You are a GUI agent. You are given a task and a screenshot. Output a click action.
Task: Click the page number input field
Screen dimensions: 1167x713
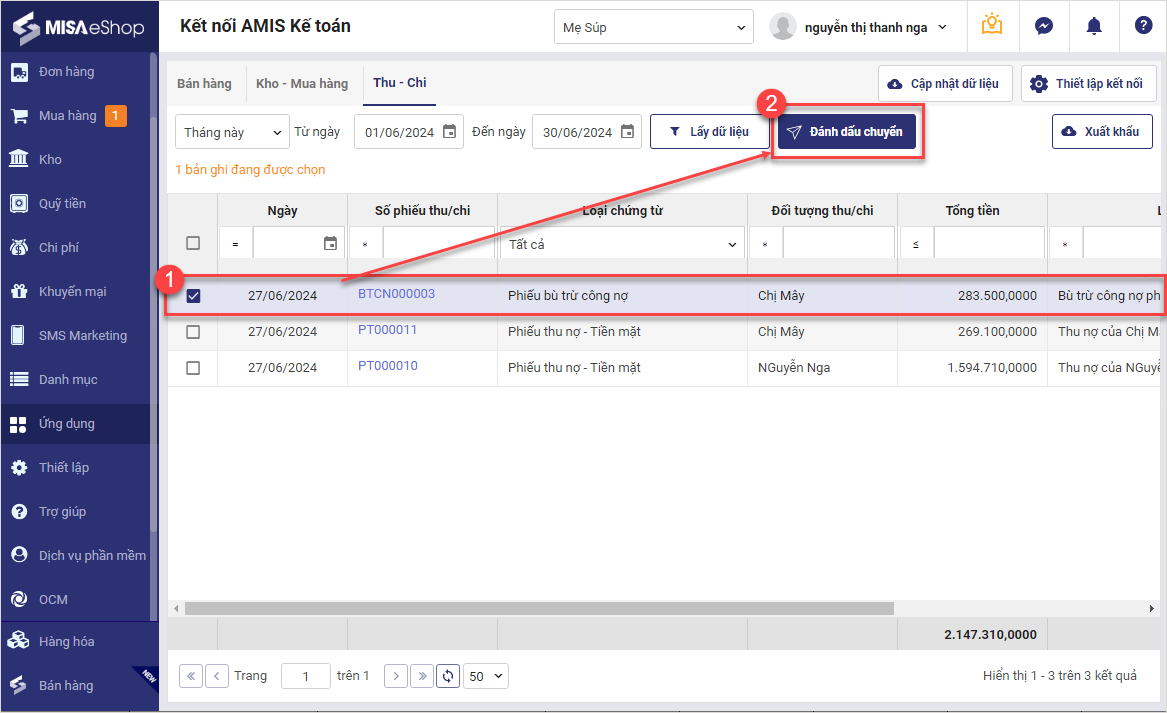pyautogui.click(x=306, y=676)
